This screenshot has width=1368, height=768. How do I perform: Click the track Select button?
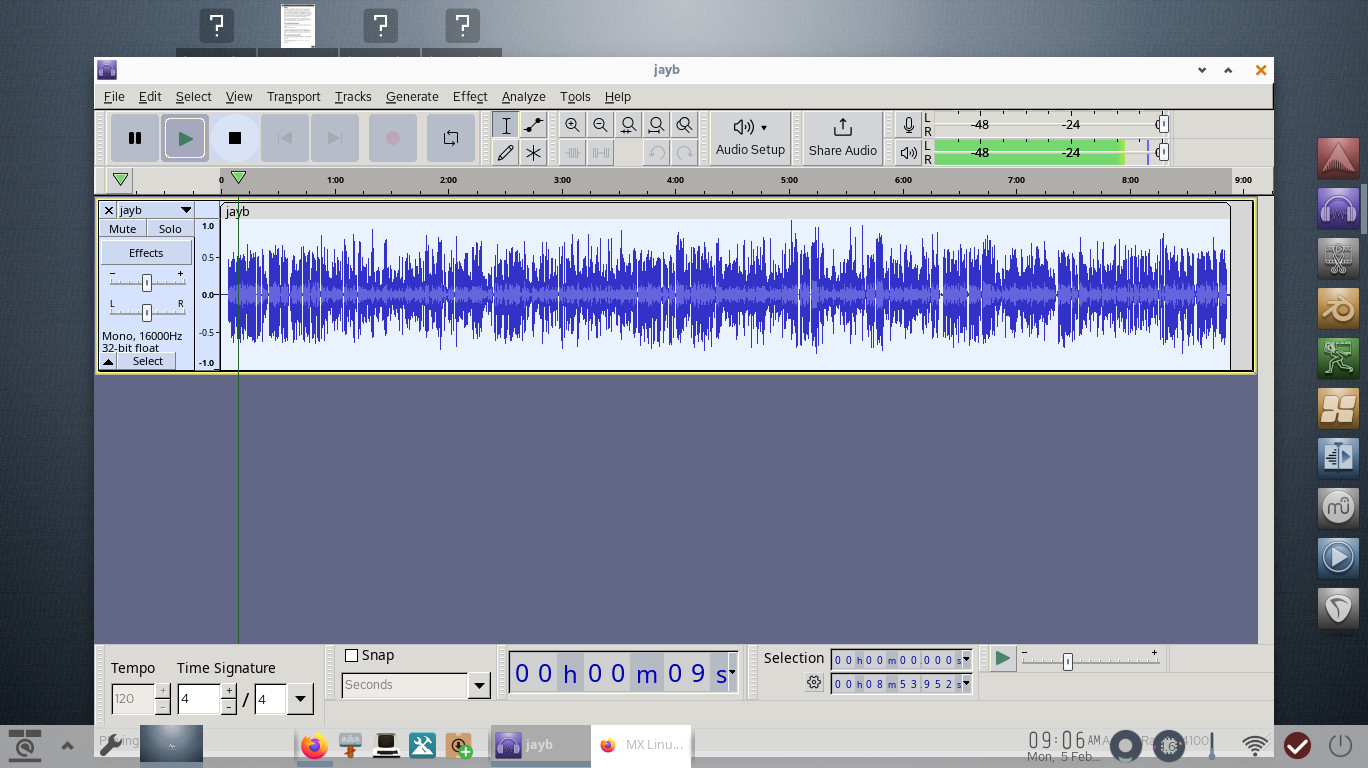[147, 361]
